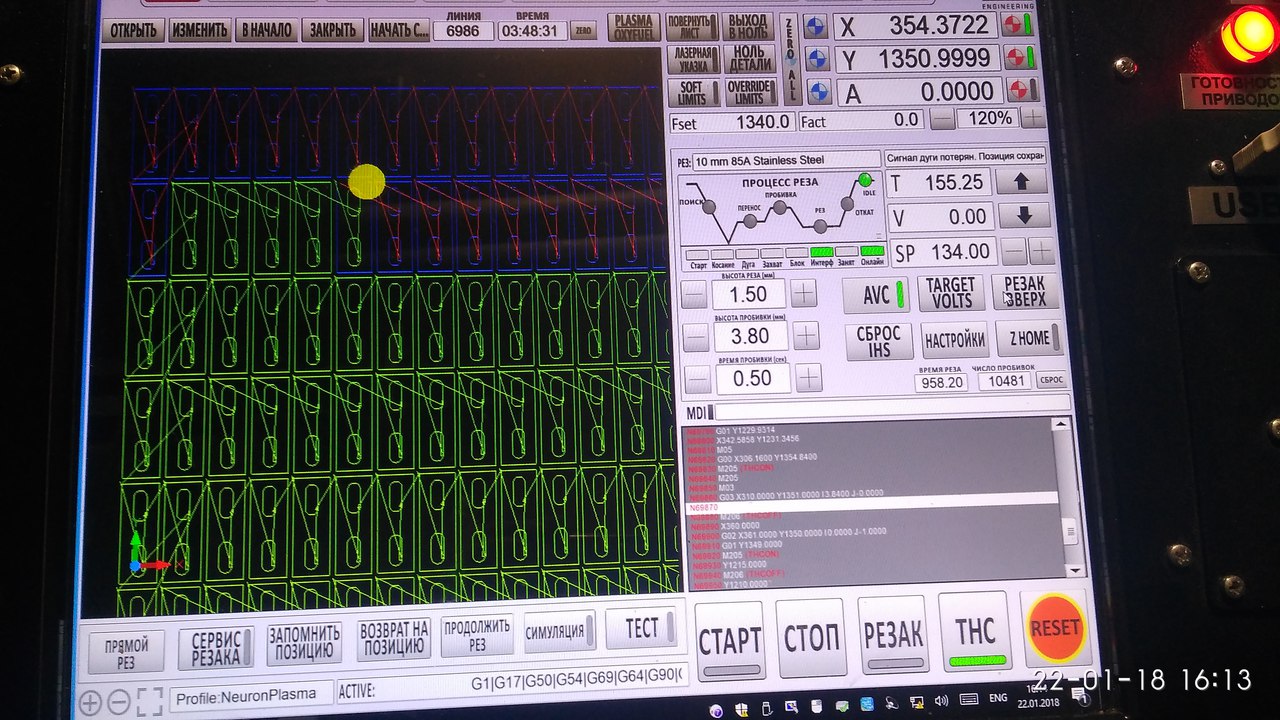1280x720 pixels.
Task: Click the ЗАПОМНИТЬ ПОЗИЦИЮ button
Action: pos(304,643)
